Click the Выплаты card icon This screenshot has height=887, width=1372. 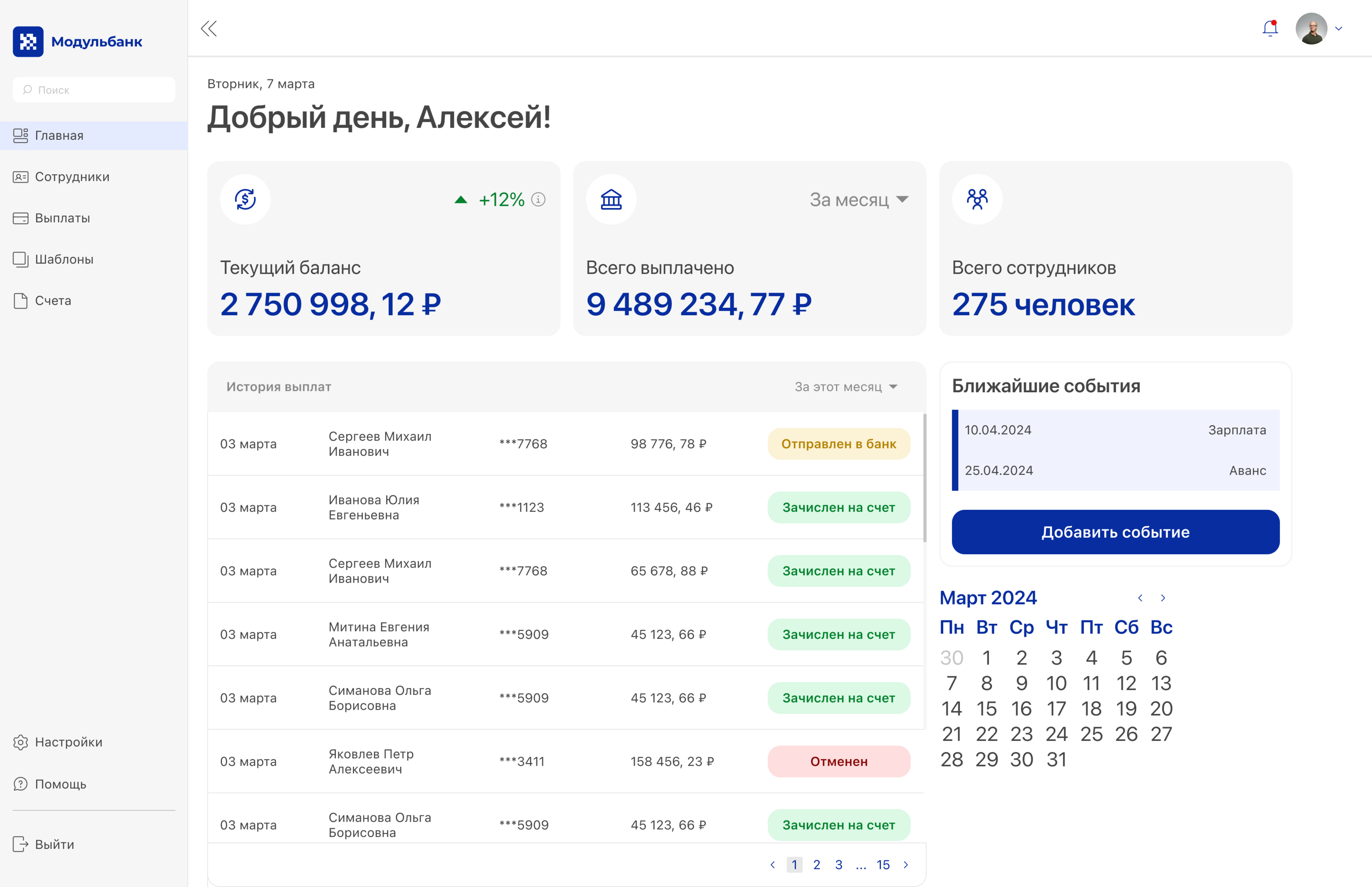21,218
